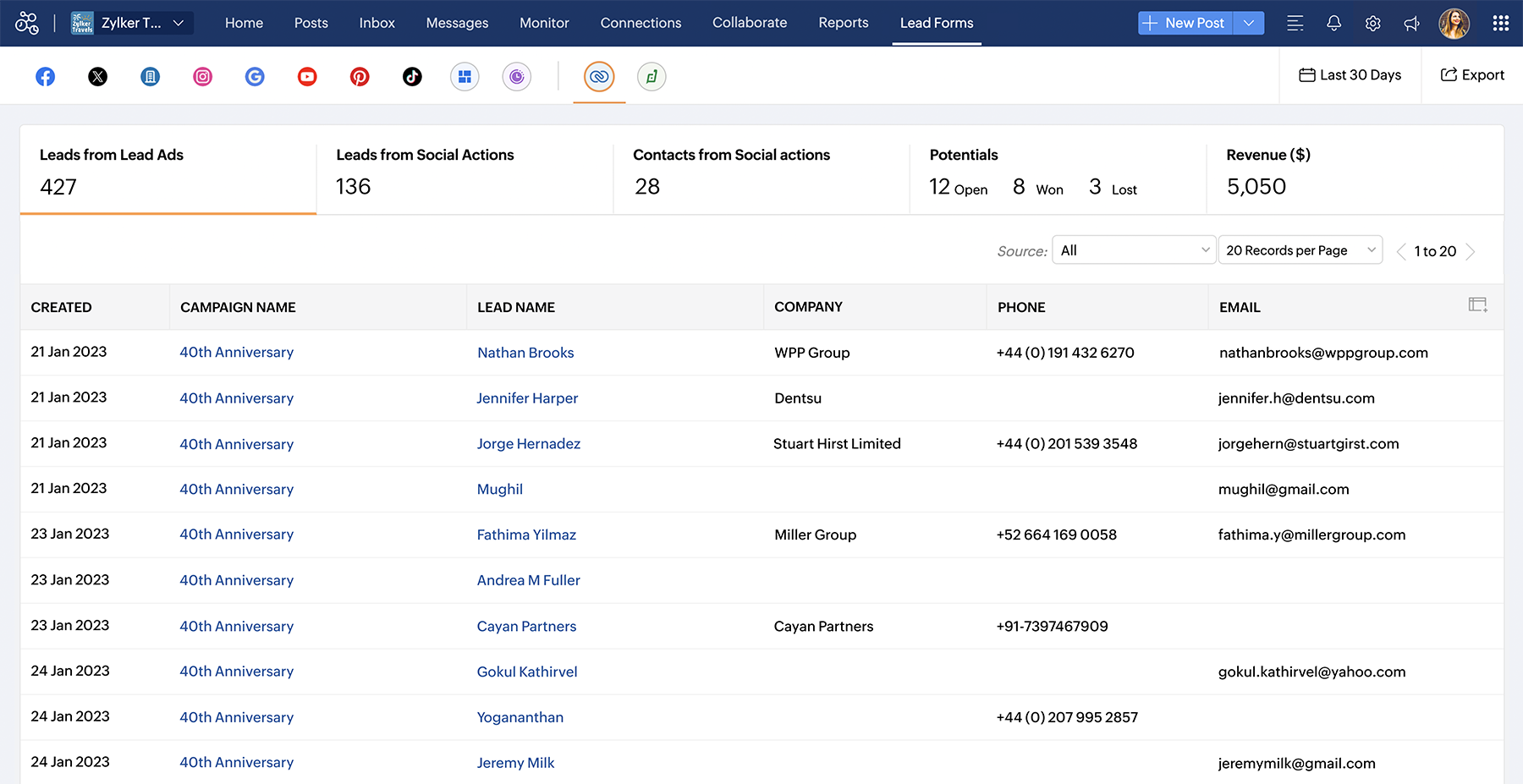The height and width of the screenshot is (784, 1523).
Task: Open the Last 30 Days date range
Action: (x=1350, y=75)
